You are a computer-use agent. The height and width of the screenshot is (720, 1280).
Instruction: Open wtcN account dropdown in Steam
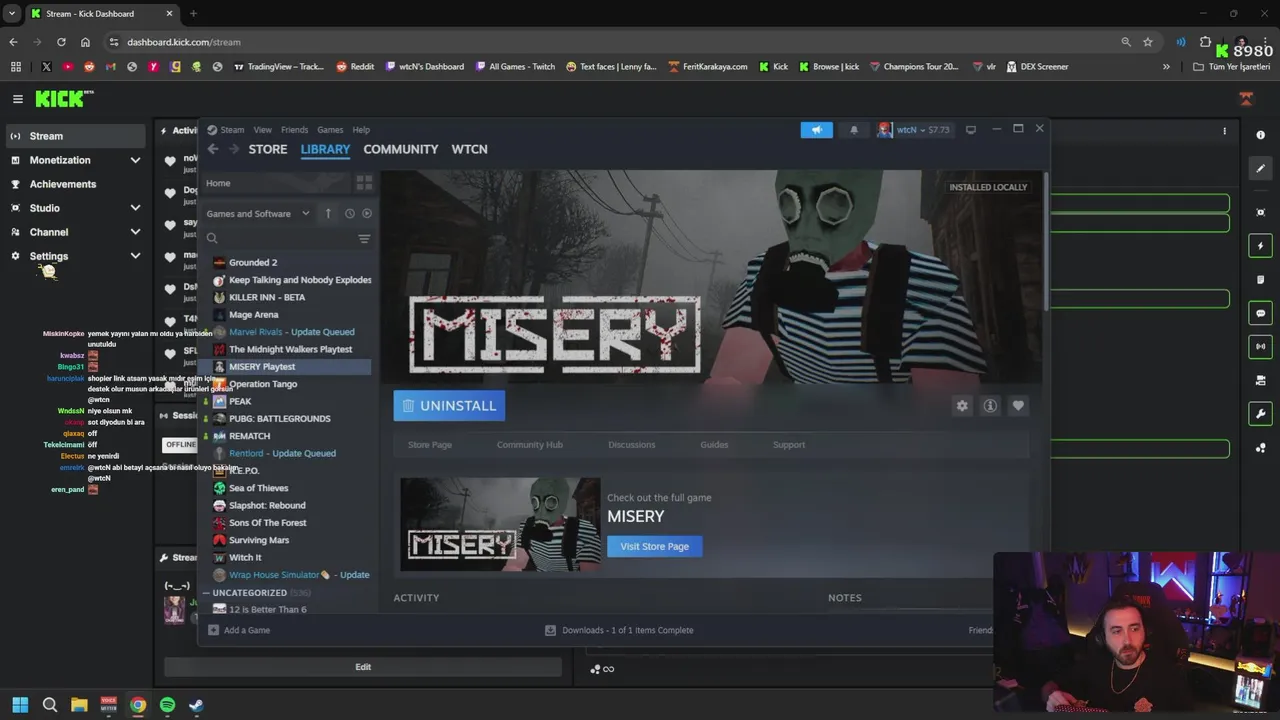pos(913,130)
